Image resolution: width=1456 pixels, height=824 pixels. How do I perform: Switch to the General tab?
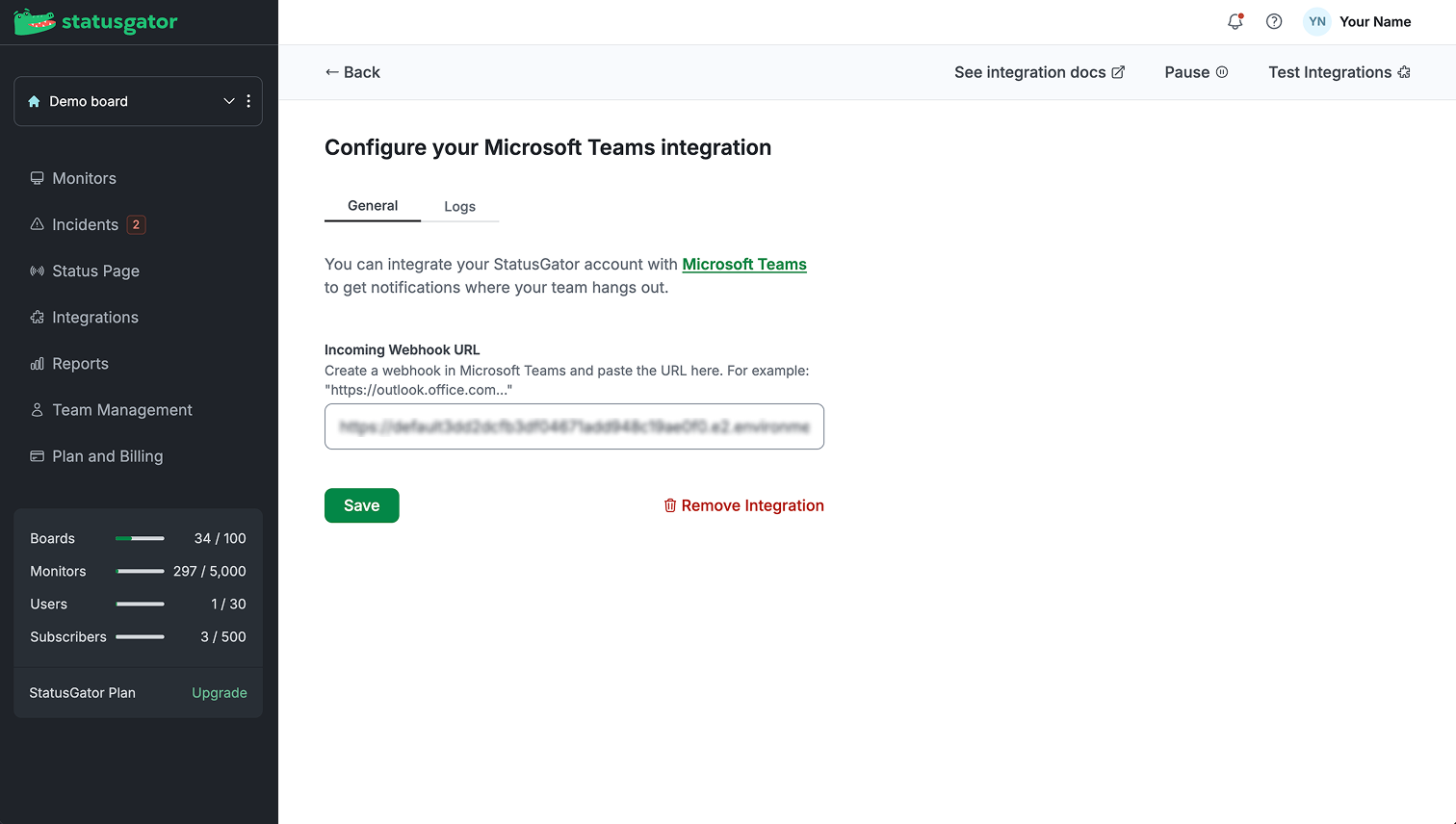pos(373,206)
